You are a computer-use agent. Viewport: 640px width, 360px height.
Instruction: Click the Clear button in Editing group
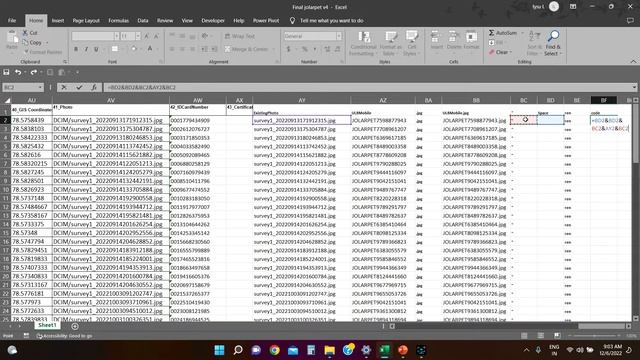[500, 52]
